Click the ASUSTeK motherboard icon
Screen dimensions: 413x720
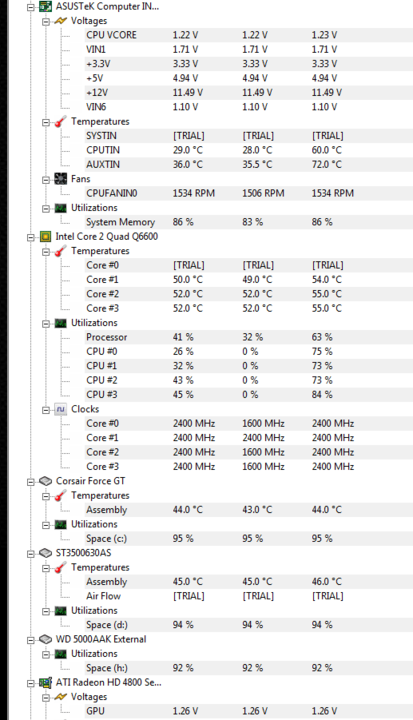[x=45, y=6]
